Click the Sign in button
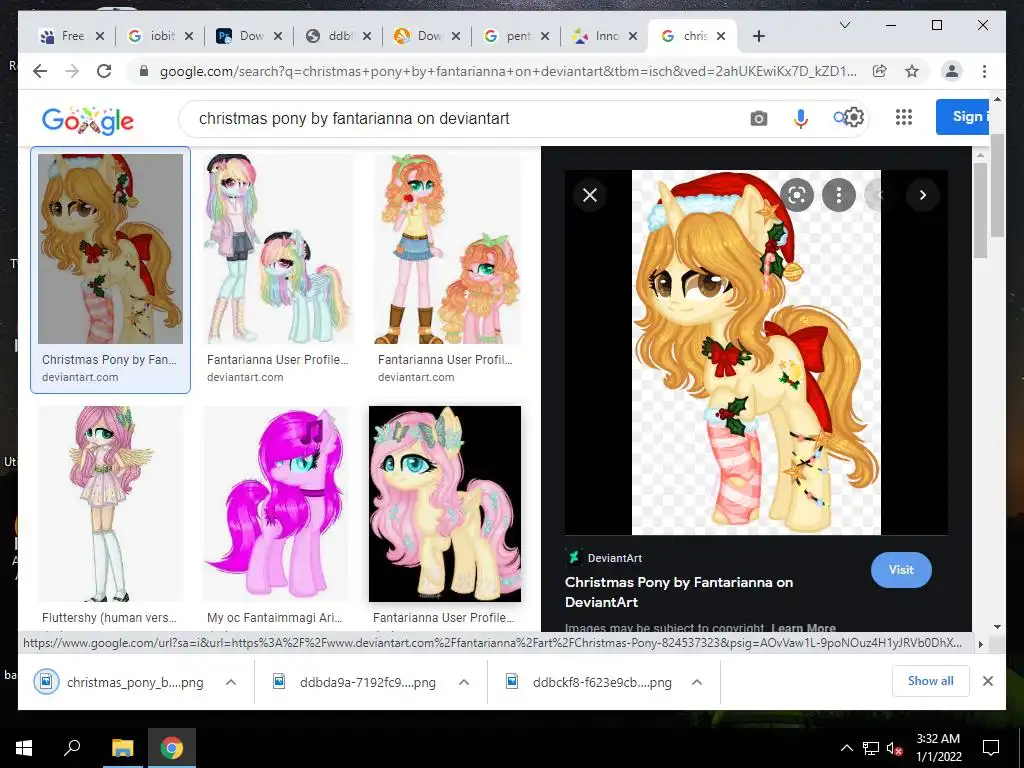The height and width of the screenshot is (768, 1024). 963,117
